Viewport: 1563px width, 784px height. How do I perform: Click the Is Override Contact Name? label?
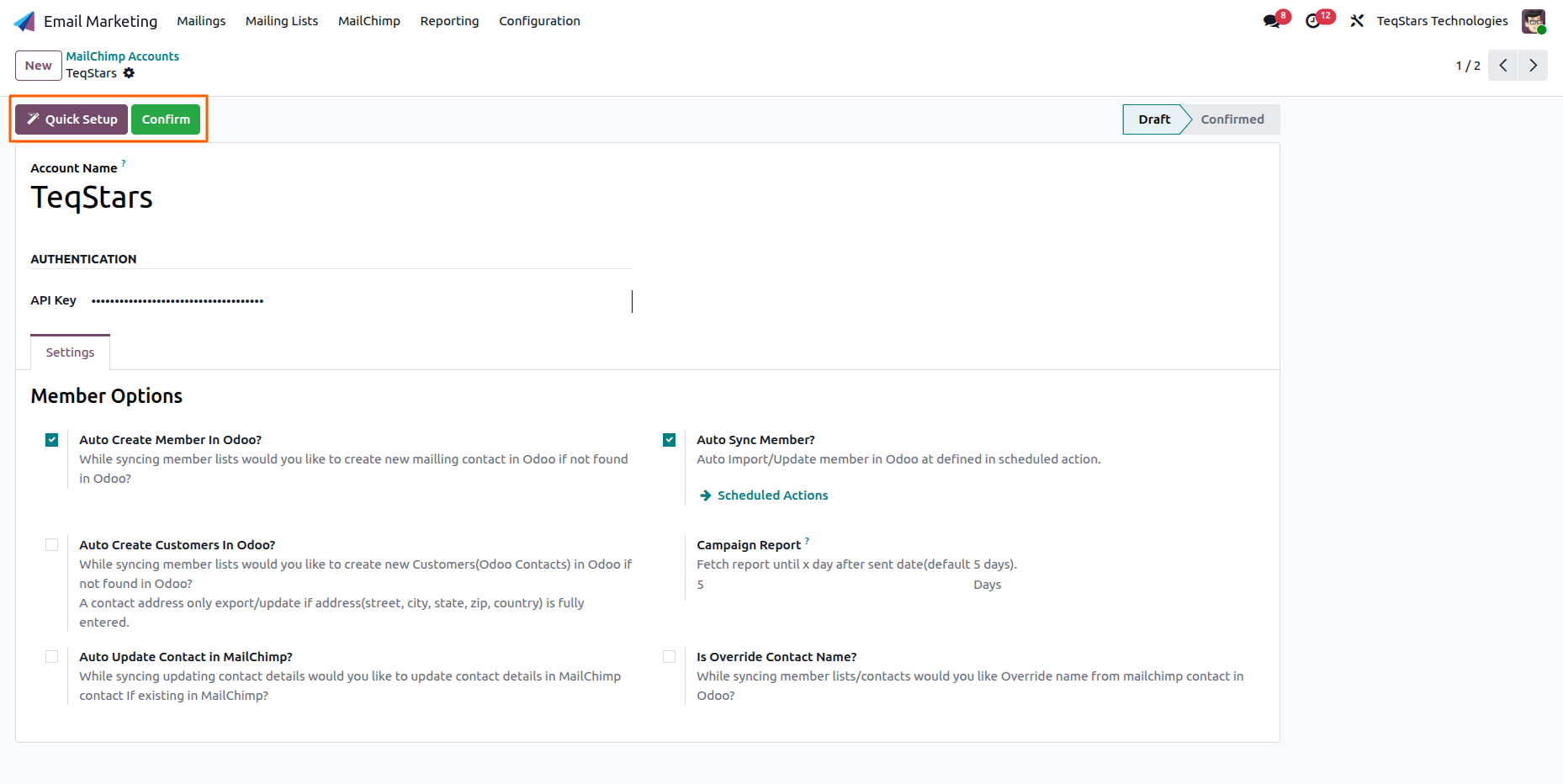pyautogui.click(x=776, y=657)
